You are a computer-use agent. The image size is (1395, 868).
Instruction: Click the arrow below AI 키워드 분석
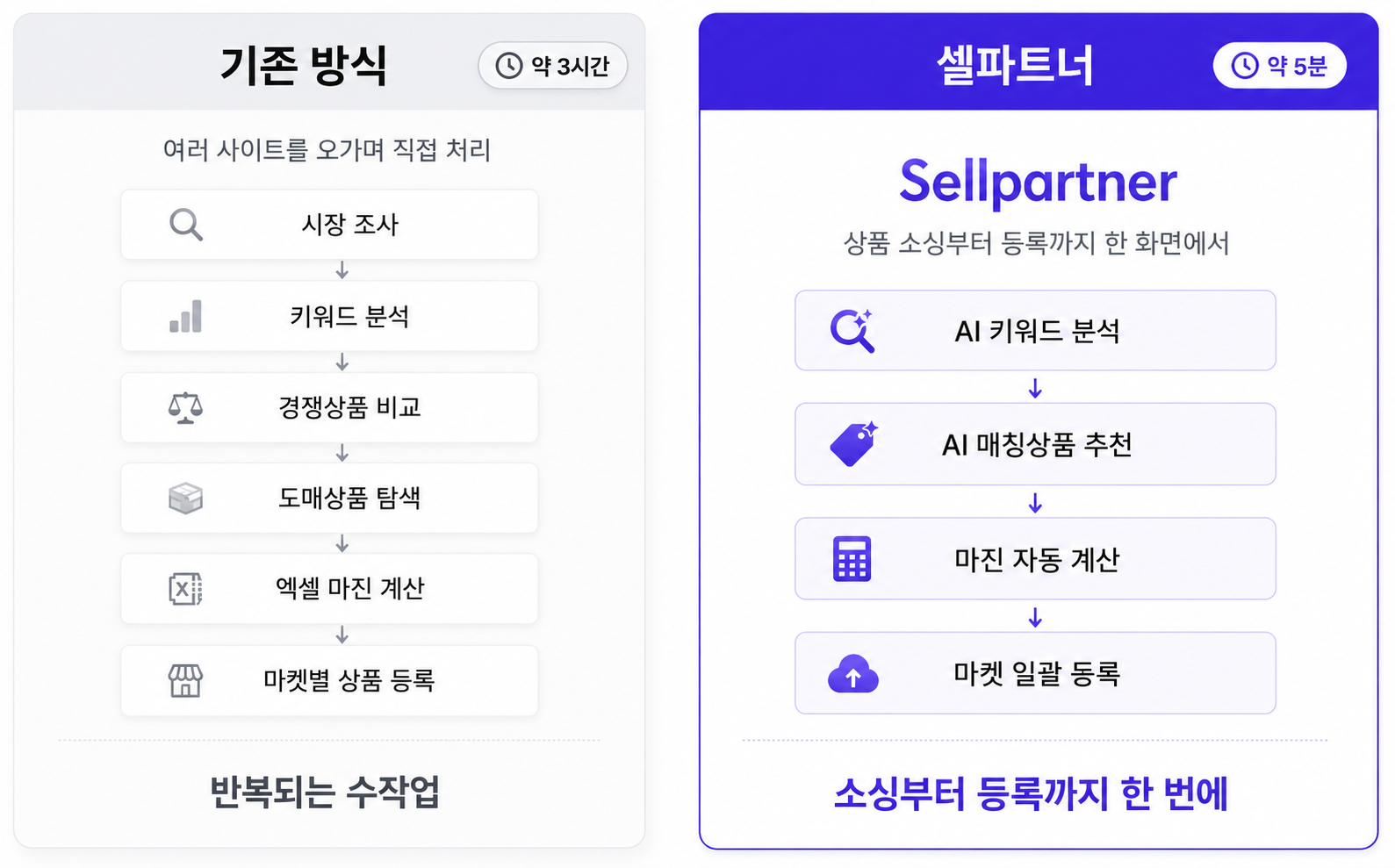(1035, 388)
